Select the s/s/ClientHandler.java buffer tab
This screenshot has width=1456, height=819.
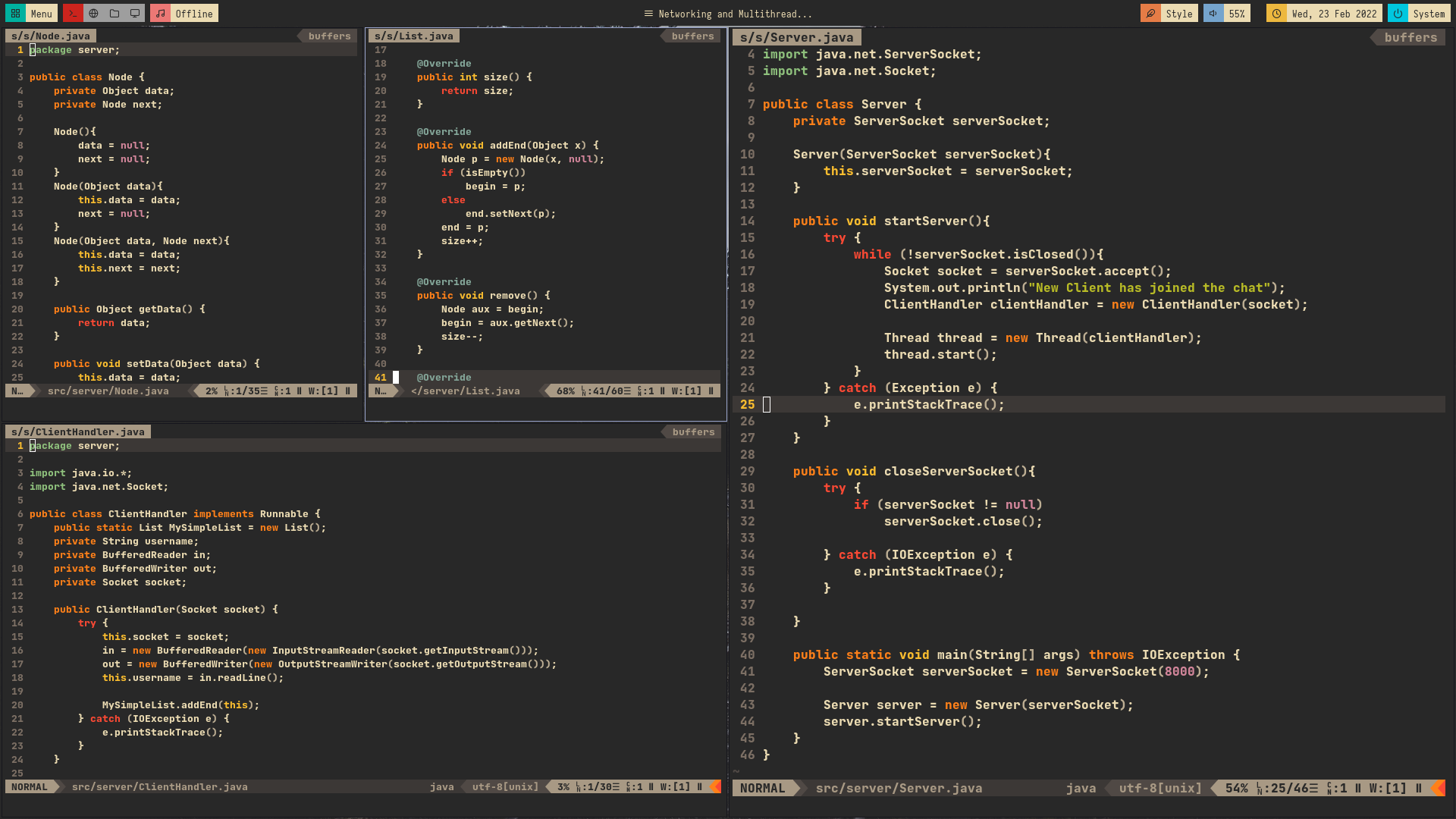pos(78,431)
